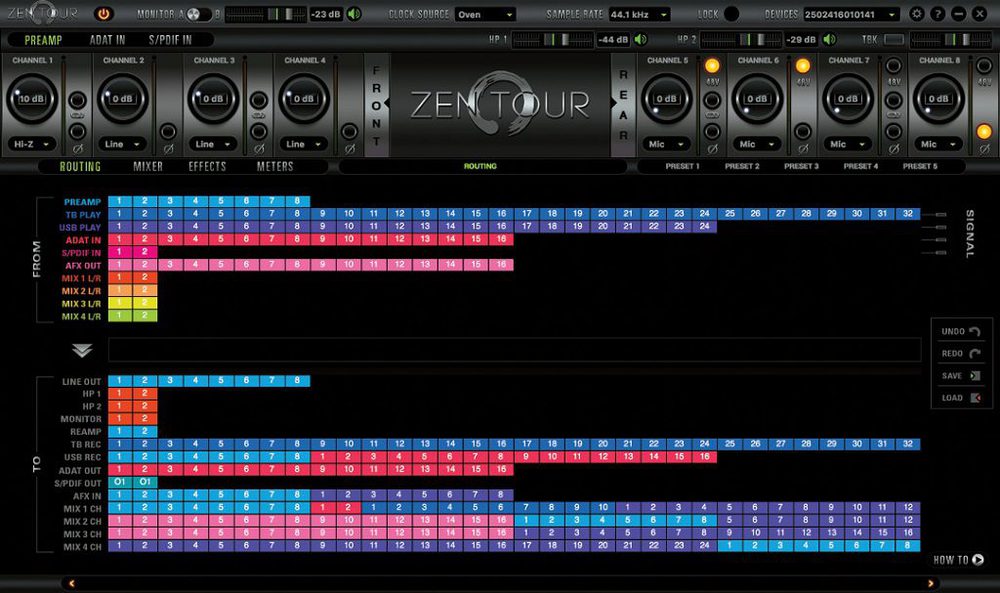The height and width of the screenshot is (593, 1000).
Task: Click S/PDIF IN source block 1
Action: click(x=119, y=253)
